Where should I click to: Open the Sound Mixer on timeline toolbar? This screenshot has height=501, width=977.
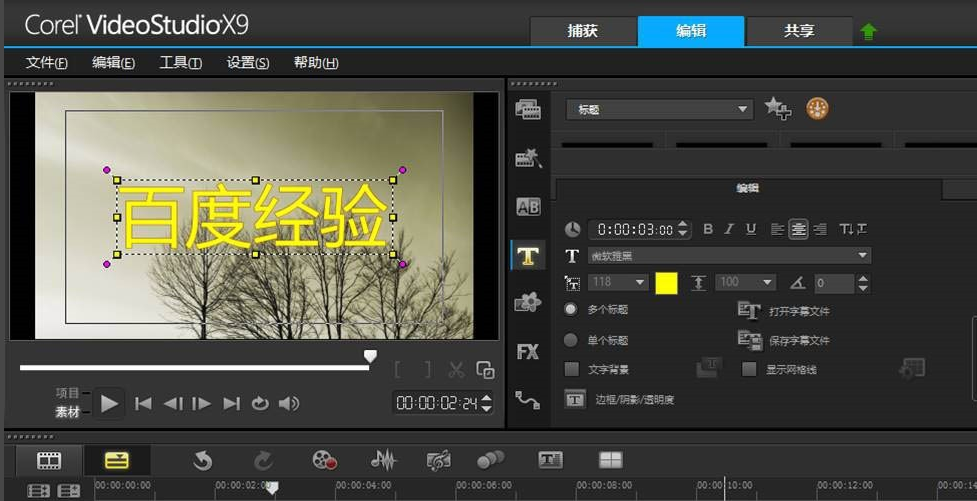pyautogui.click(x=383, y=460)
